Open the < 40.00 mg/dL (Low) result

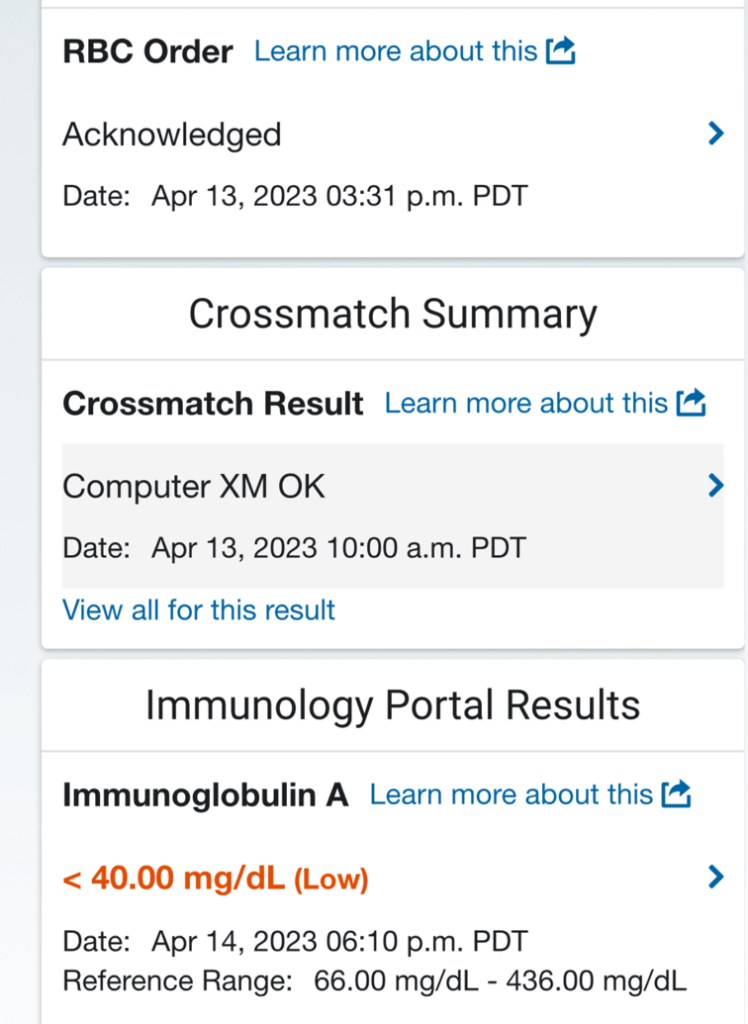coord(216,878)
